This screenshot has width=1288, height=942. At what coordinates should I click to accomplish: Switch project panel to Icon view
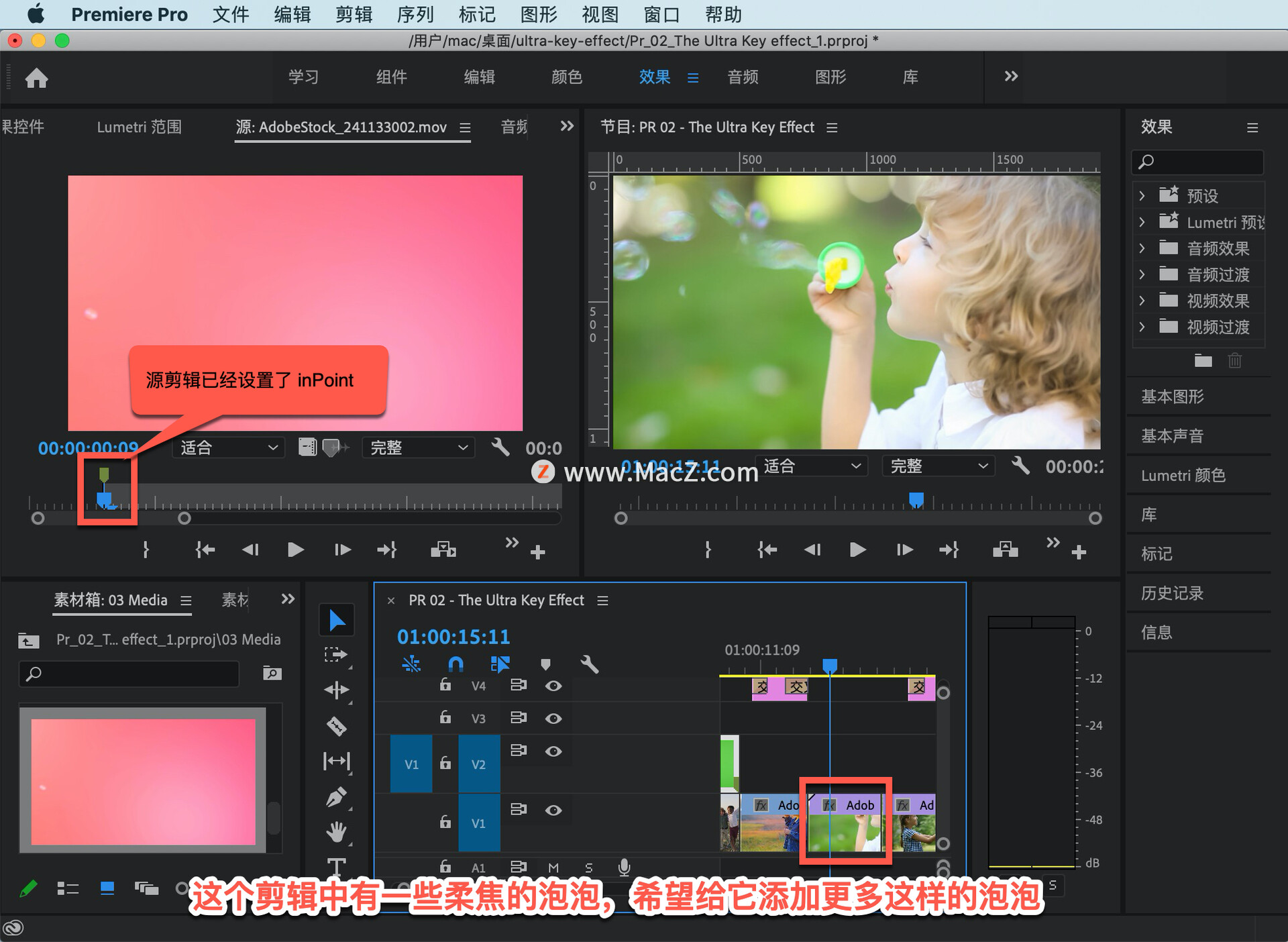click(107, 888)
